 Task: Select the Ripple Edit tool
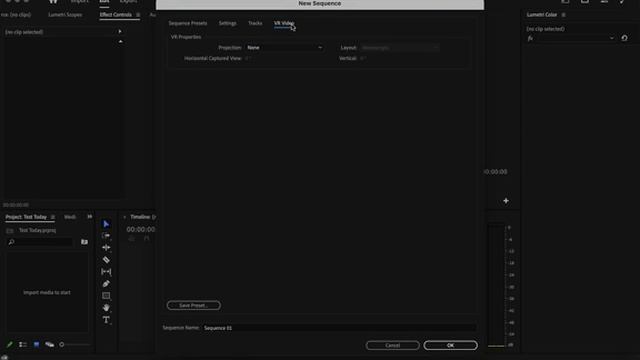(106, 248)
